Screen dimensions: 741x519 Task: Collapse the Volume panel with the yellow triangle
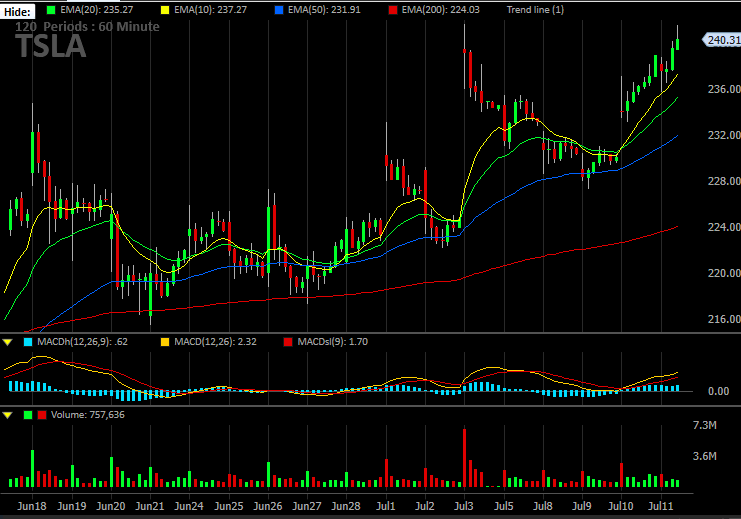(x=8, y=415)
